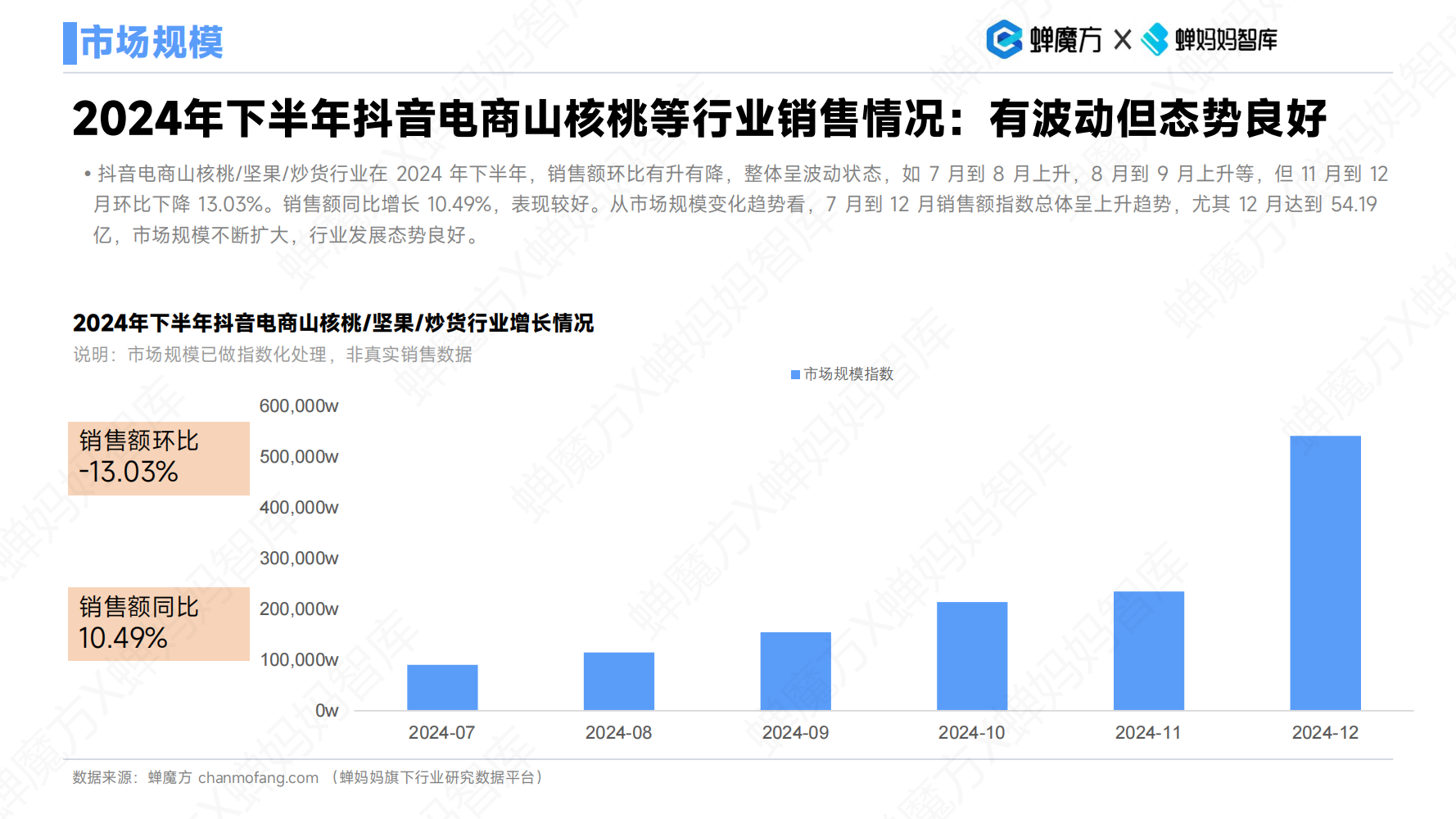Click the 500,000w axis label
Viewport: 1456px width, 819px height.
pyautogui.click(x=299, y=457)
